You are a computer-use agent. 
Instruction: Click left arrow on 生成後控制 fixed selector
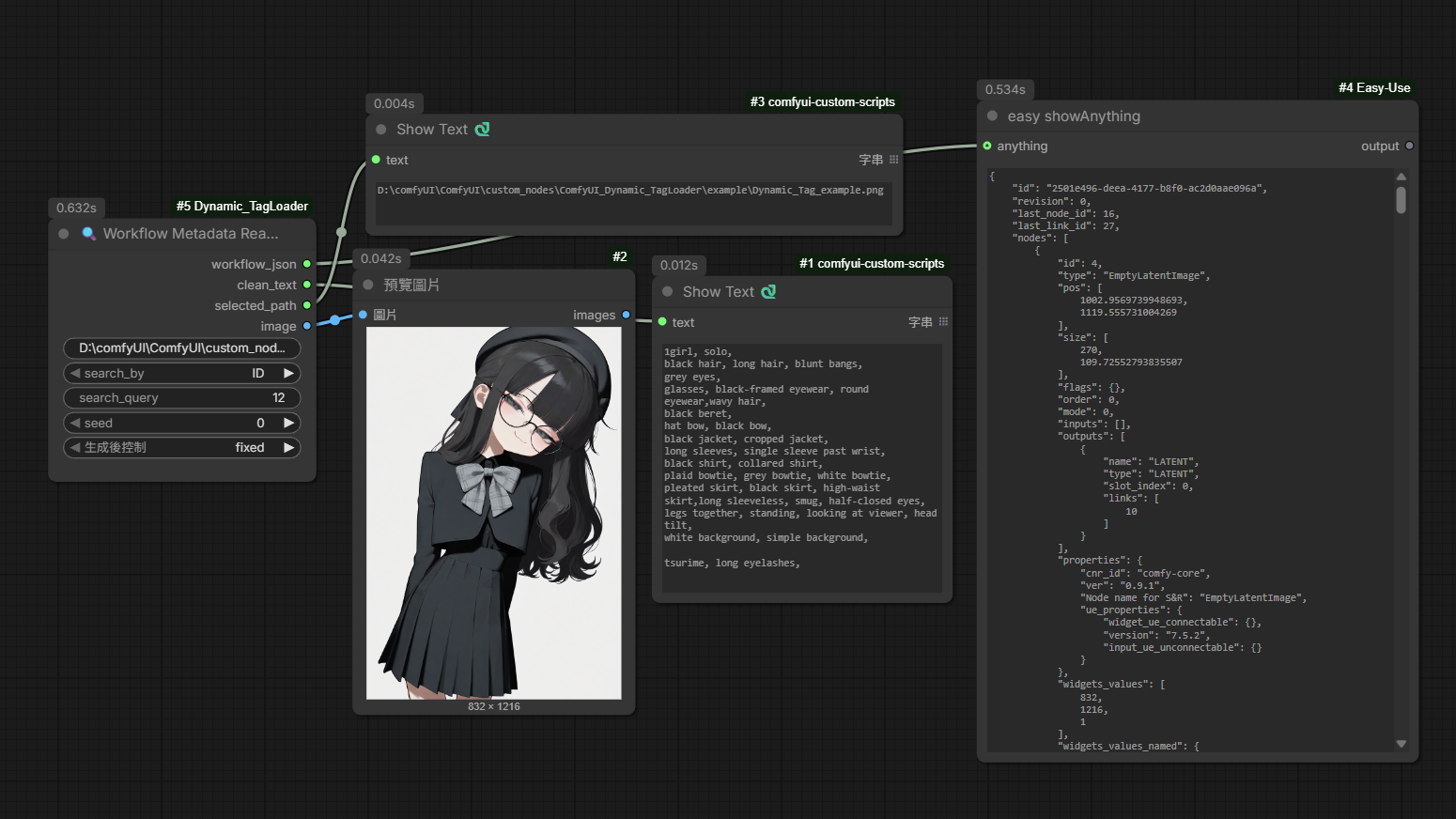click(75, 448)
